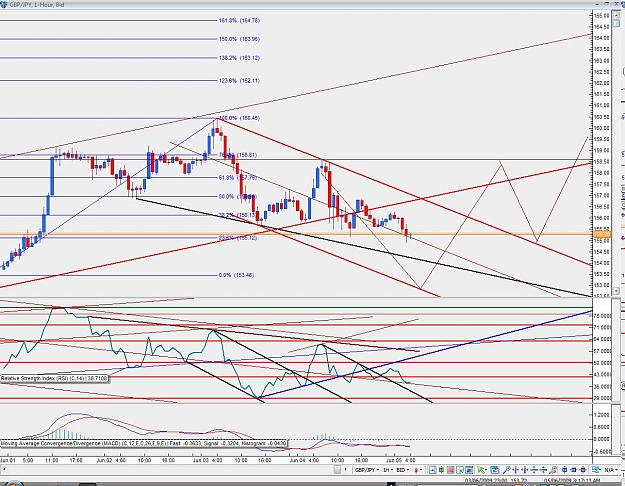
Task: Click the chart title GBP/JPY, 1-Hour, Bid
Action: click(x=37, y=4)
